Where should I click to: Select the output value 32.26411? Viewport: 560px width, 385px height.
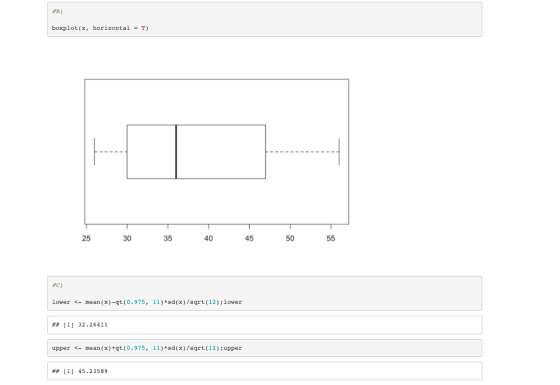[x=92, y=325]
